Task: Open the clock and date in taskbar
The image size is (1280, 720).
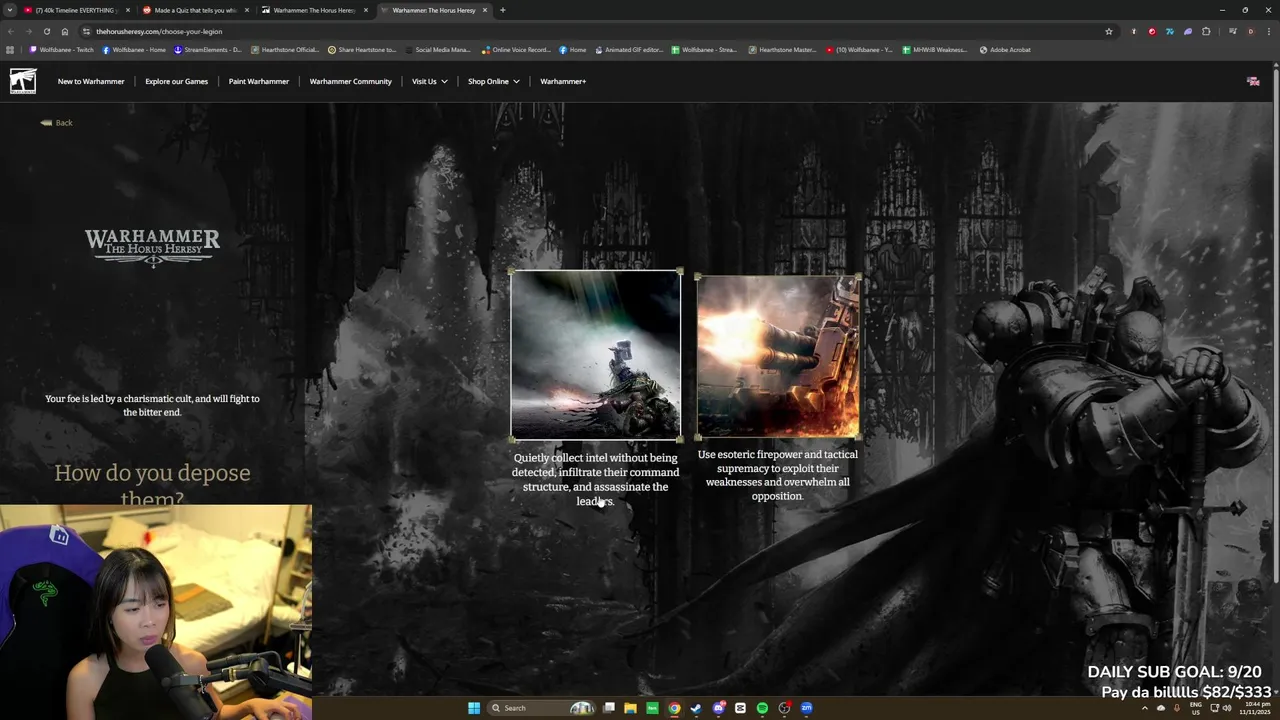Action: [1255, 708]
